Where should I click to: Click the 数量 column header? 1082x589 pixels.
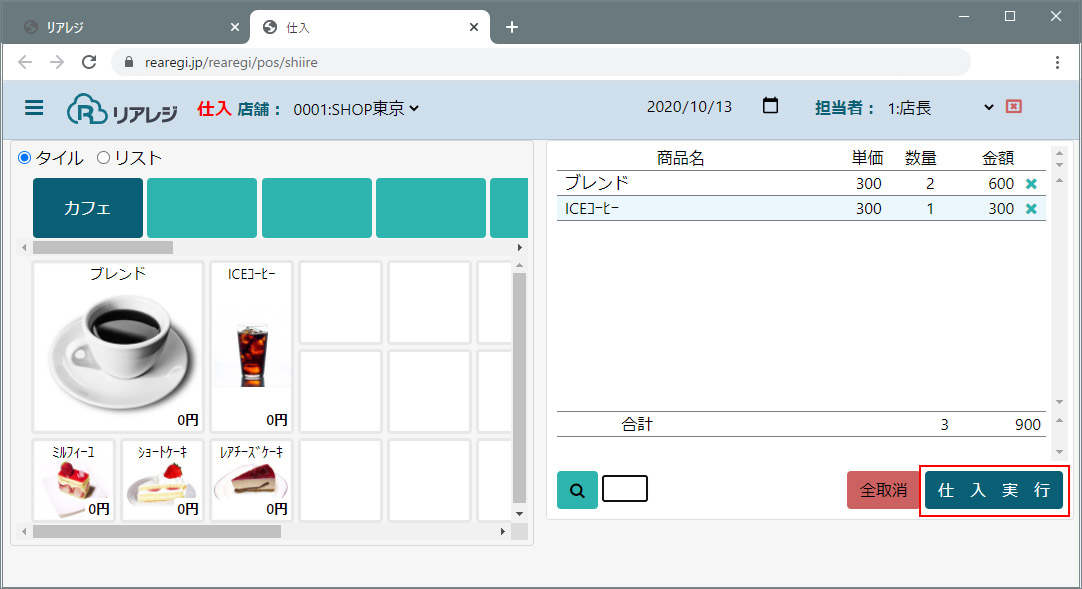click(921, 158)
